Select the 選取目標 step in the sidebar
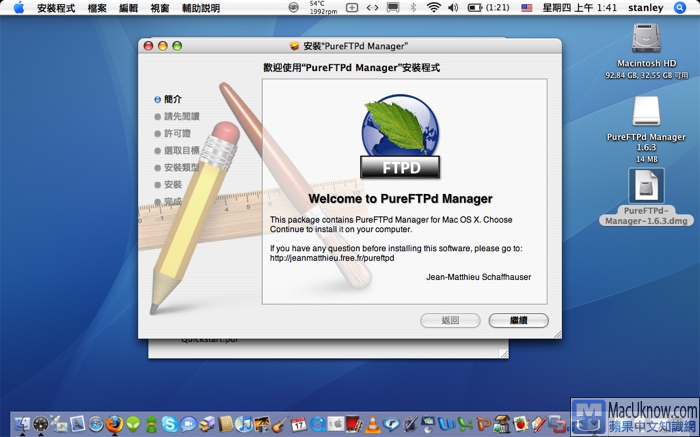 pyautogui.click(x=177, y=150)
